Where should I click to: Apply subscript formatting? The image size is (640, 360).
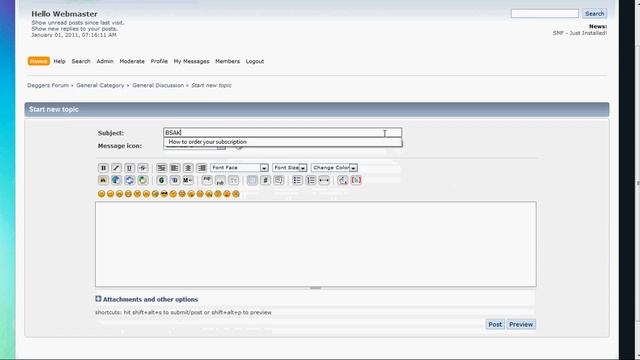pyautogui.click(x=220, y=180)
